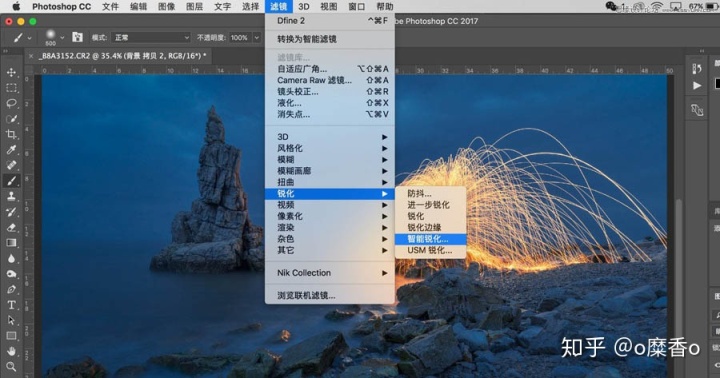Expand the 模糊画廊 submenu
The image size is (720, 378).
[330, 171]
